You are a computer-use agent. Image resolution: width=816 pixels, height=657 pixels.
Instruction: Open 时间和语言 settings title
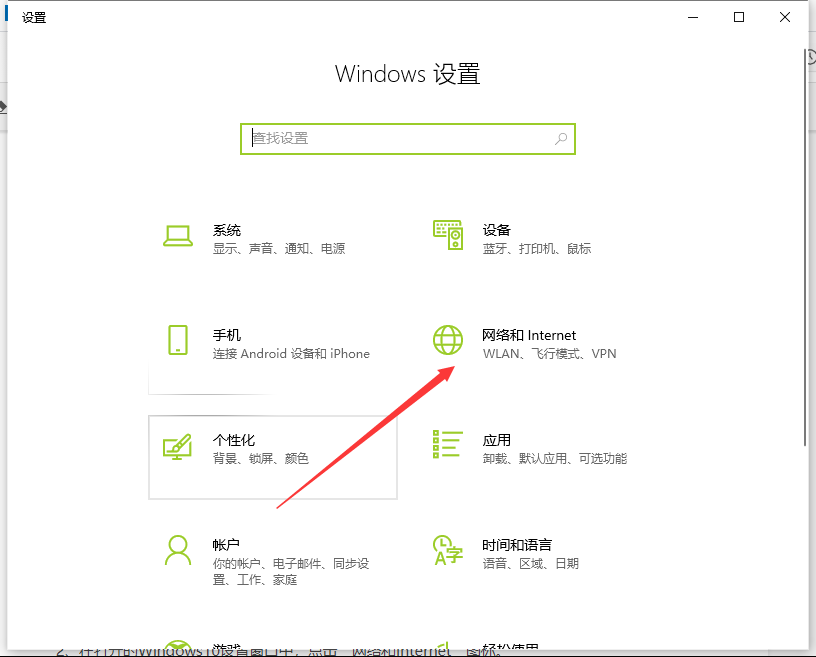point(516,545)
